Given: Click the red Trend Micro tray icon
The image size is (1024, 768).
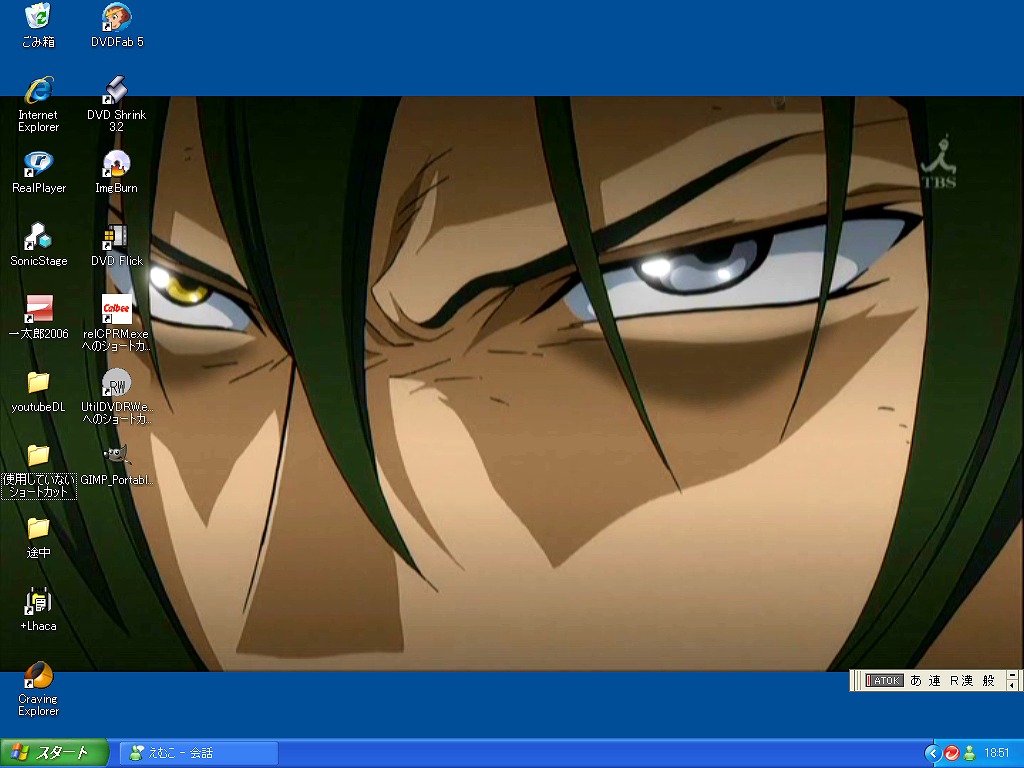Looking at the screenshot, I should point(952,754).
